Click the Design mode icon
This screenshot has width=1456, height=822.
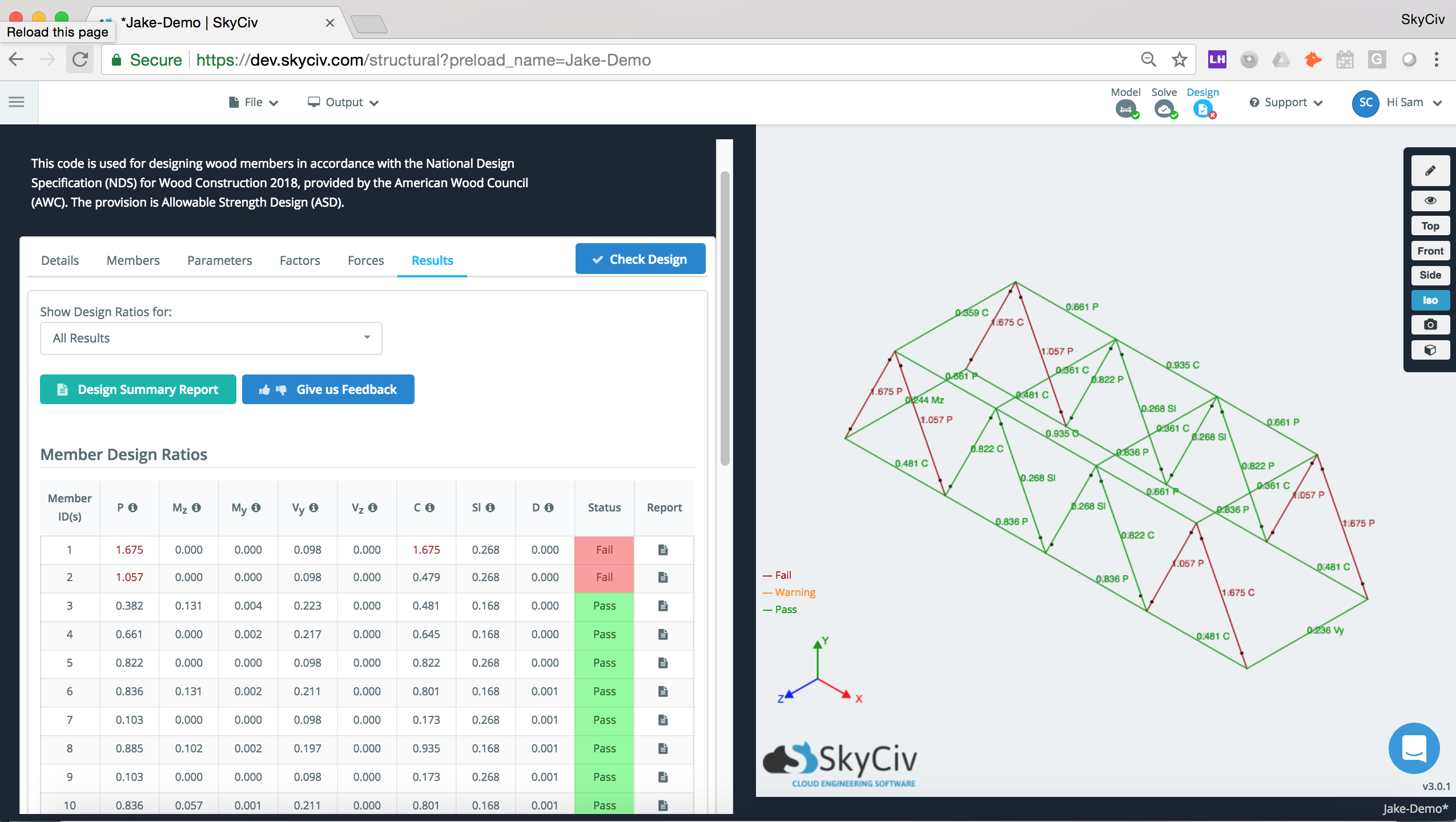(x=1203, y=110)
